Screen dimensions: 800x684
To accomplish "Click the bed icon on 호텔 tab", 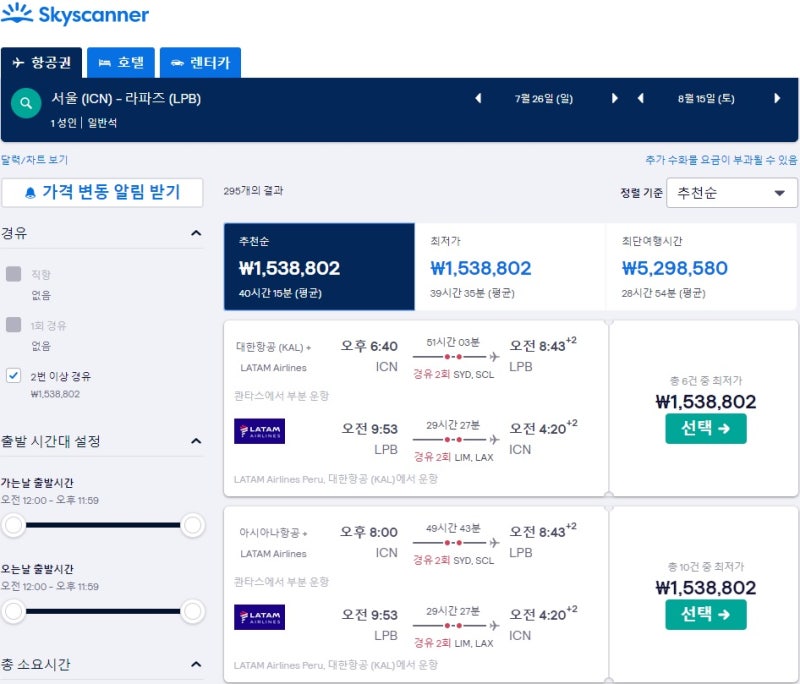I will point(105,62).
